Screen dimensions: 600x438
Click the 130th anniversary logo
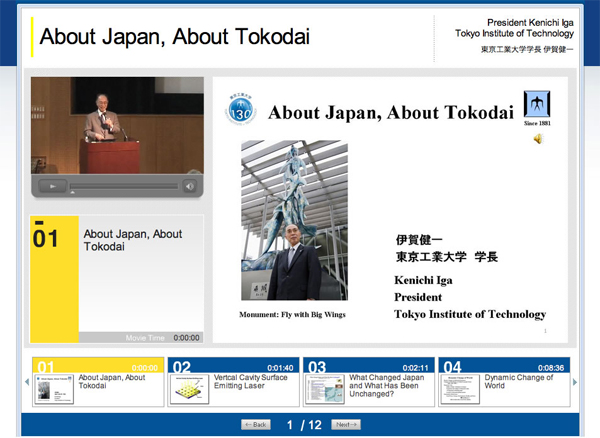point(241,110)
